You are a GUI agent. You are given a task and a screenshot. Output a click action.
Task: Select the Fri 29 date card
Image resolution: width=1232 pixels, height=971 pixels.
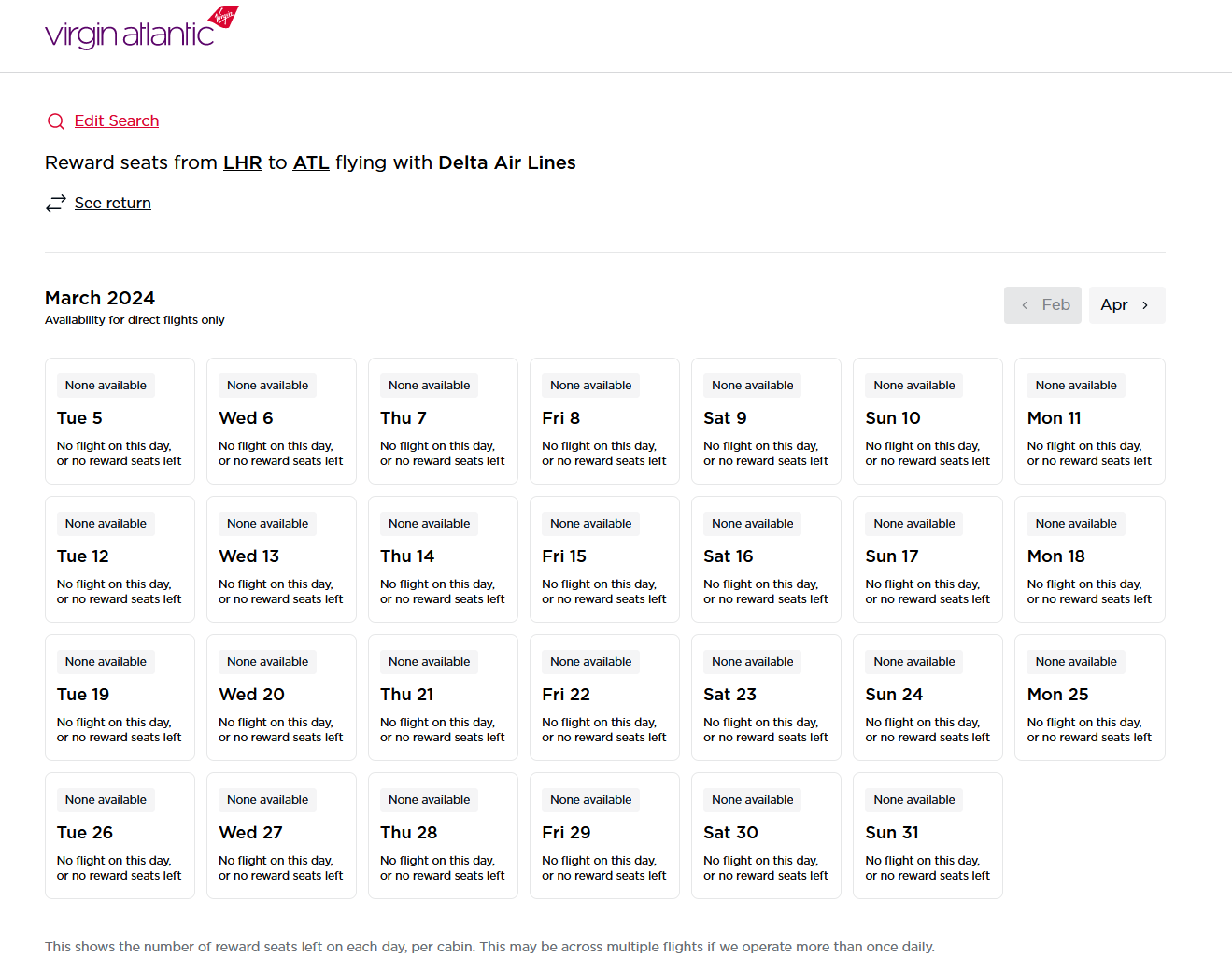point(604,836)
